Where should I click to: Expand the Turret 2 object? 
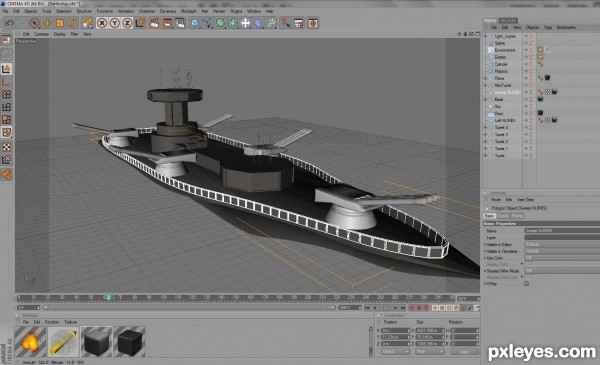pyautogui.click(x=486, y=141)
